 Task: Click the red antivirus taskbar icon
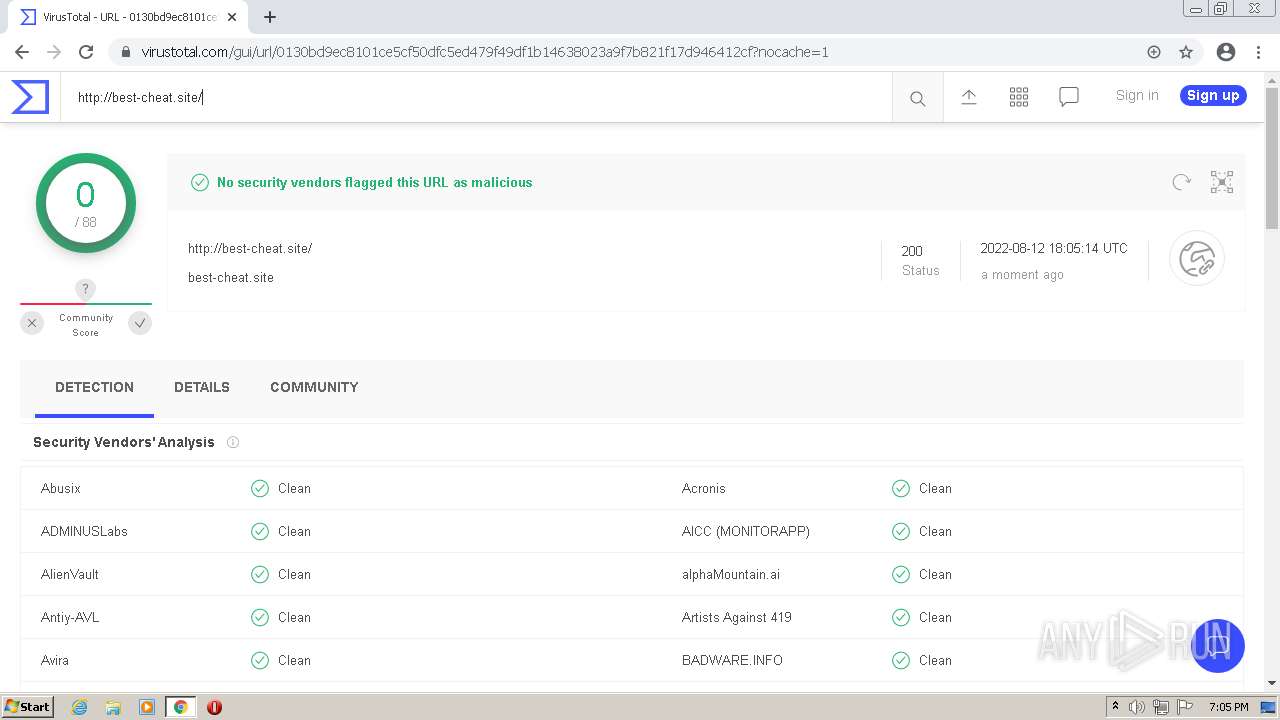(x=214, y=707)
